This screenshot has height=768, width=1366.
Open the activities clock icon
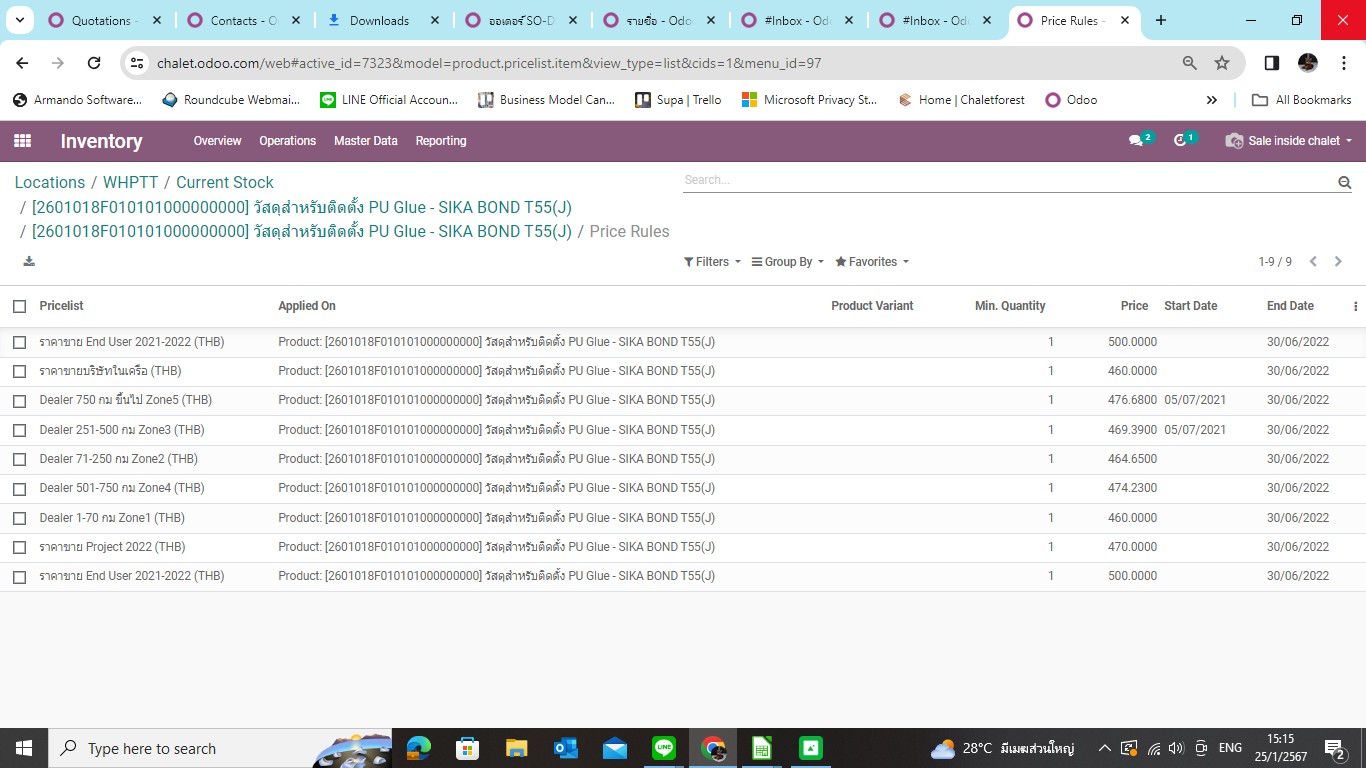[1181, 141]
